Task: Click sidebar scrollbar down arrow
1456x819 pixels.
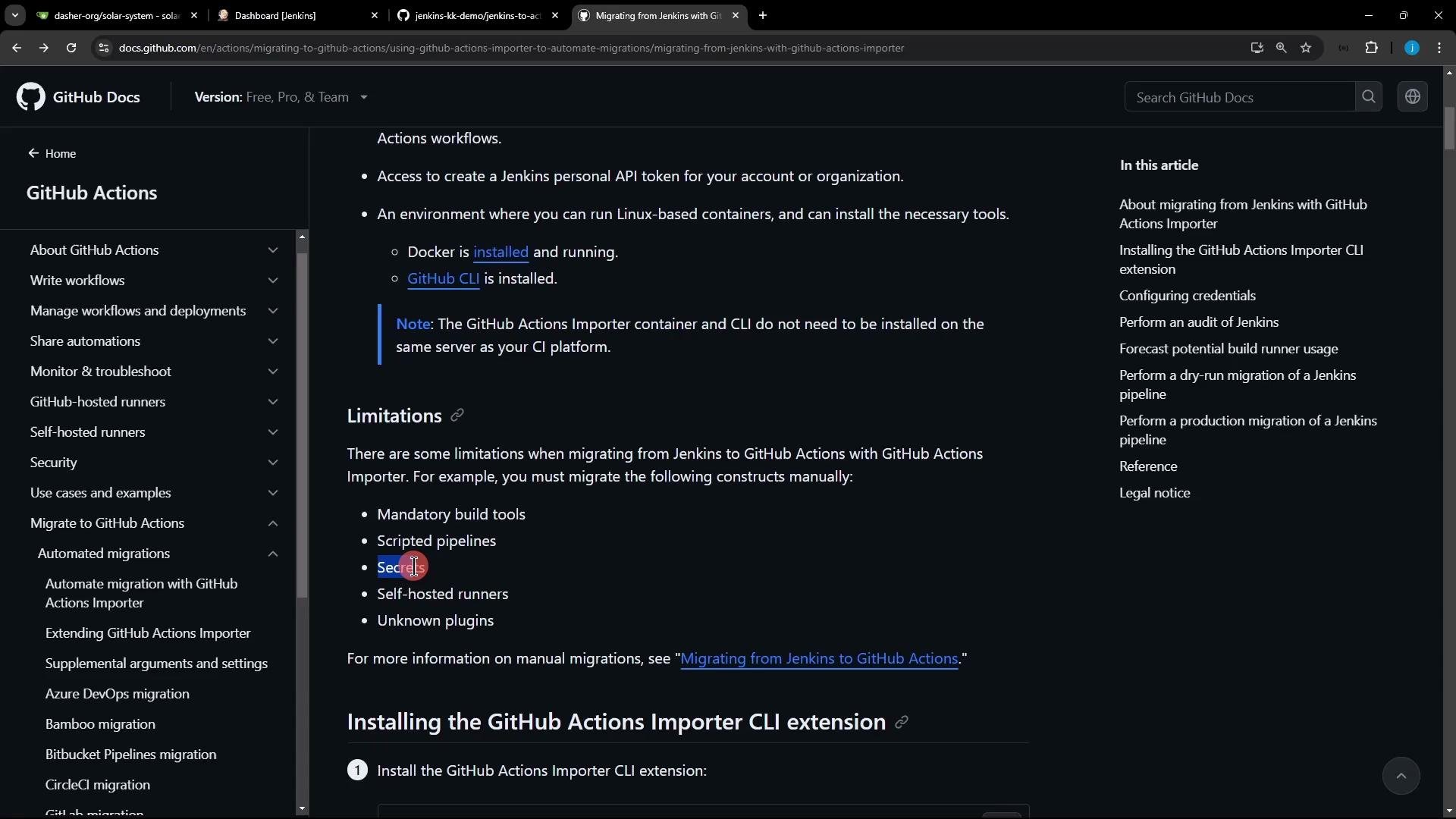Action: [x=302, y=808]
